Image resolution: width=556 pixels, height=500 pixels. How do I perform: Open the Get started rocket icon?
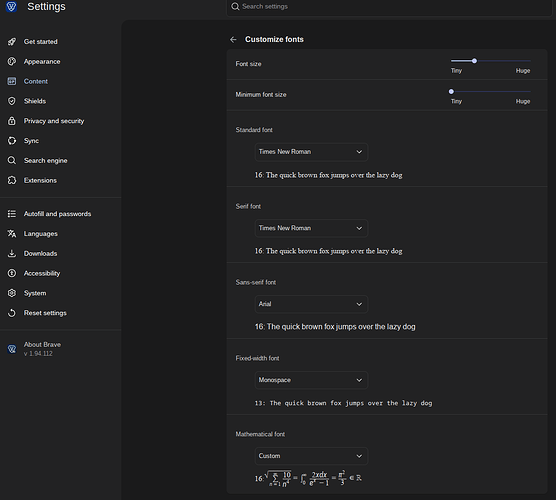pyautogui.click(x=12, y=41)
